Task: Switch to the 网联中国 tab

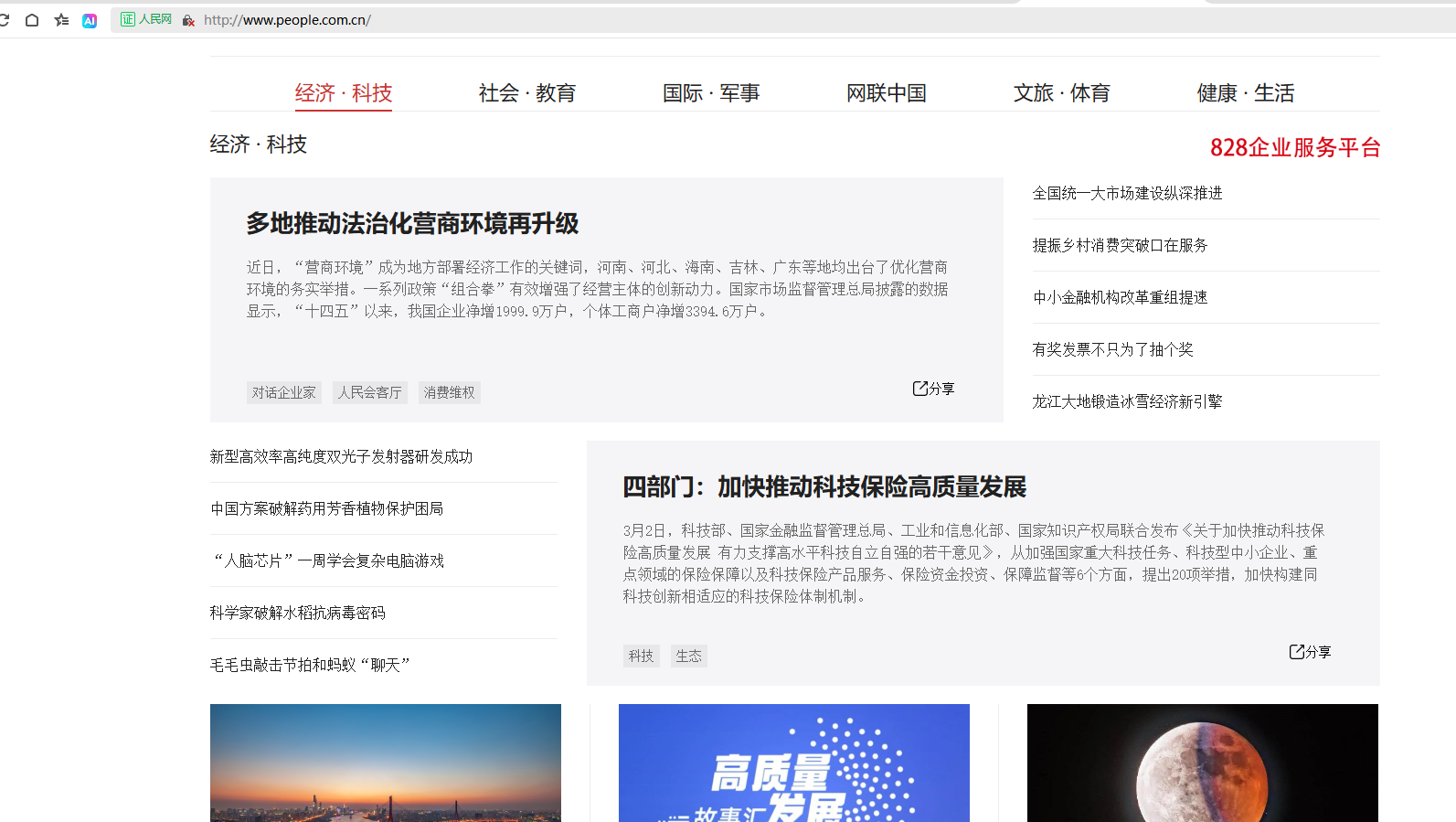Action: (x=887, y=93)
